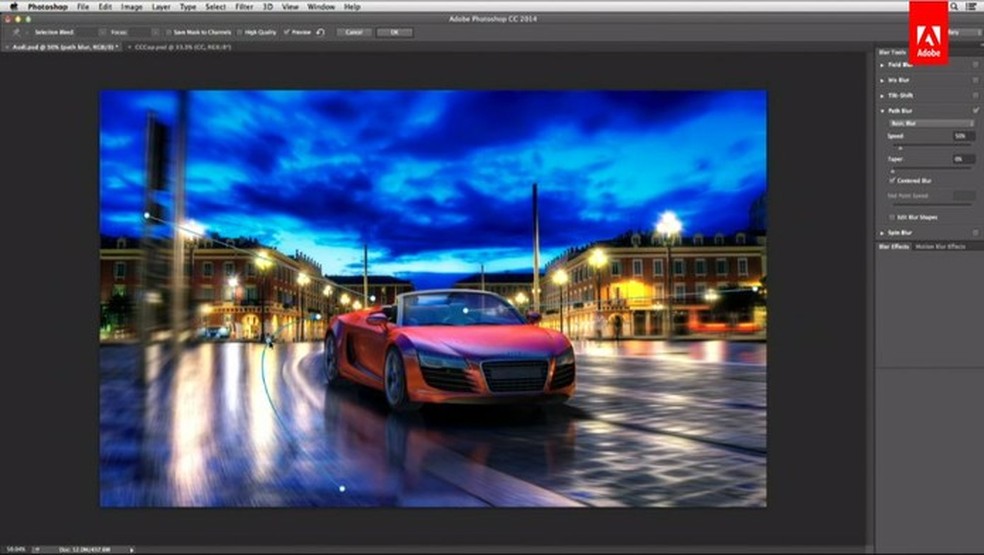Click the path blur endpoint near the left lamppost
The height and width of the screenshot is (555, 984).
[x=147, y=216]
